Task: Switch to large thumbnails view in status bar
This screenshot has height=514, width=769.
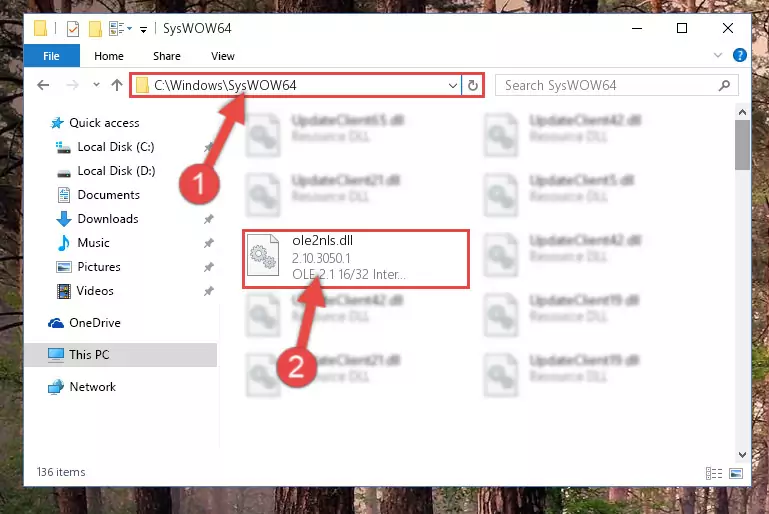Action: [736, 473]
